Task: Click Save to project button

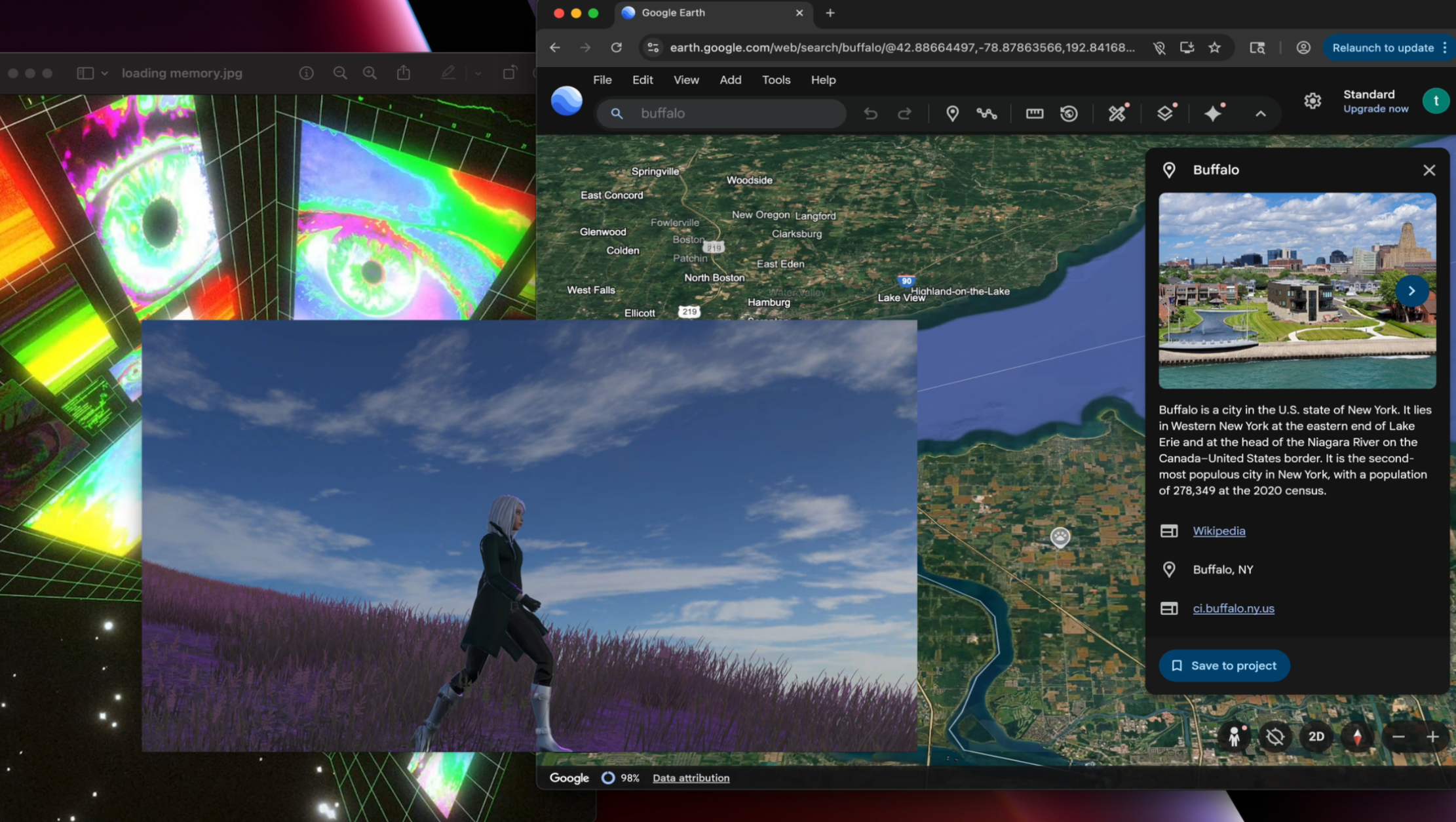Action: coord(1224,665)
